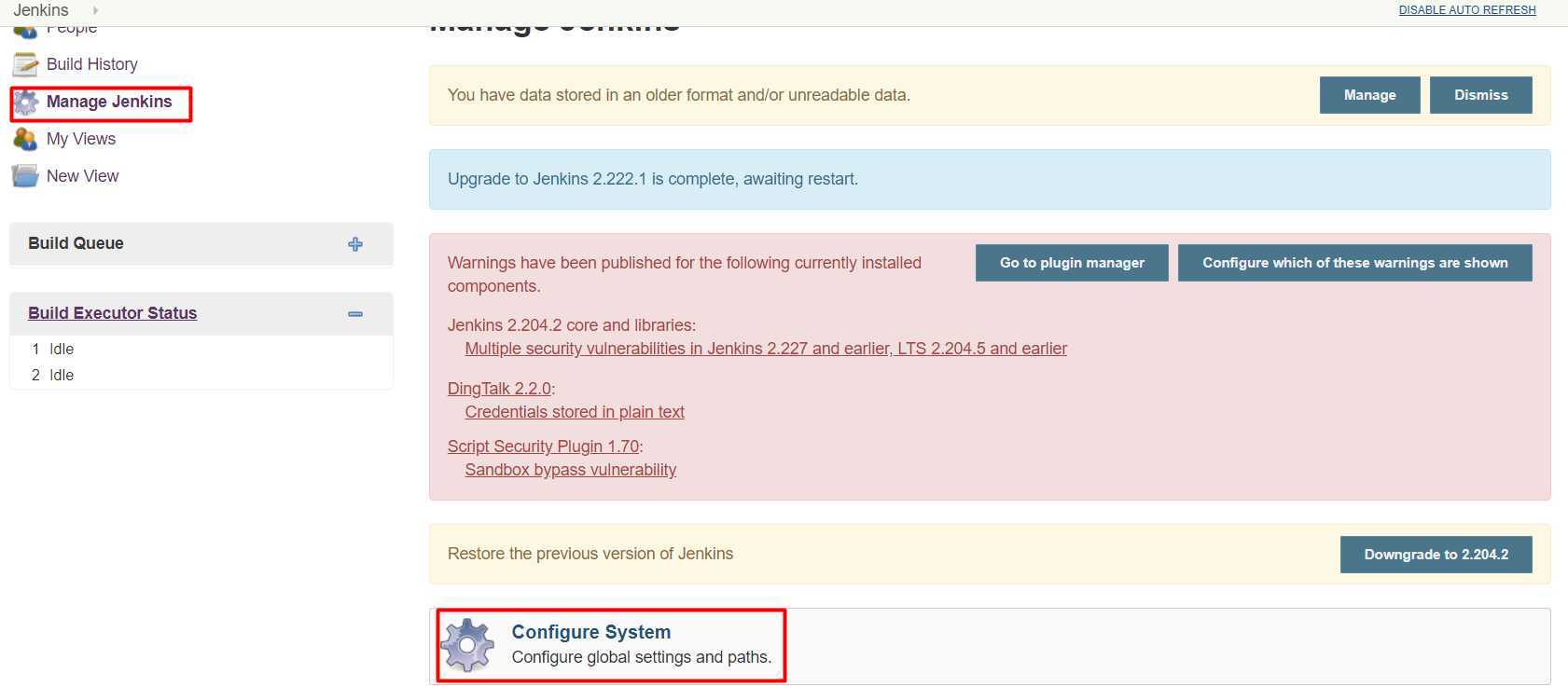Click 'Configure global settings and paths.' description
This screenshot has width=1568, height=687.
coord(642,657)
